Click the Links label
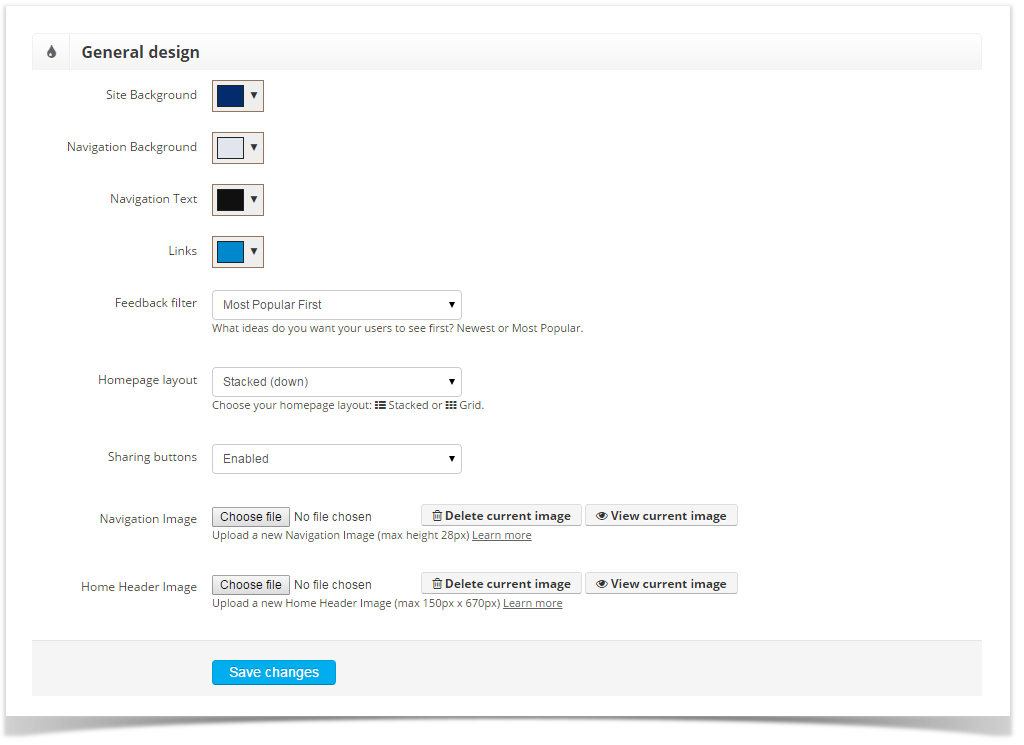 pos(182,251)
